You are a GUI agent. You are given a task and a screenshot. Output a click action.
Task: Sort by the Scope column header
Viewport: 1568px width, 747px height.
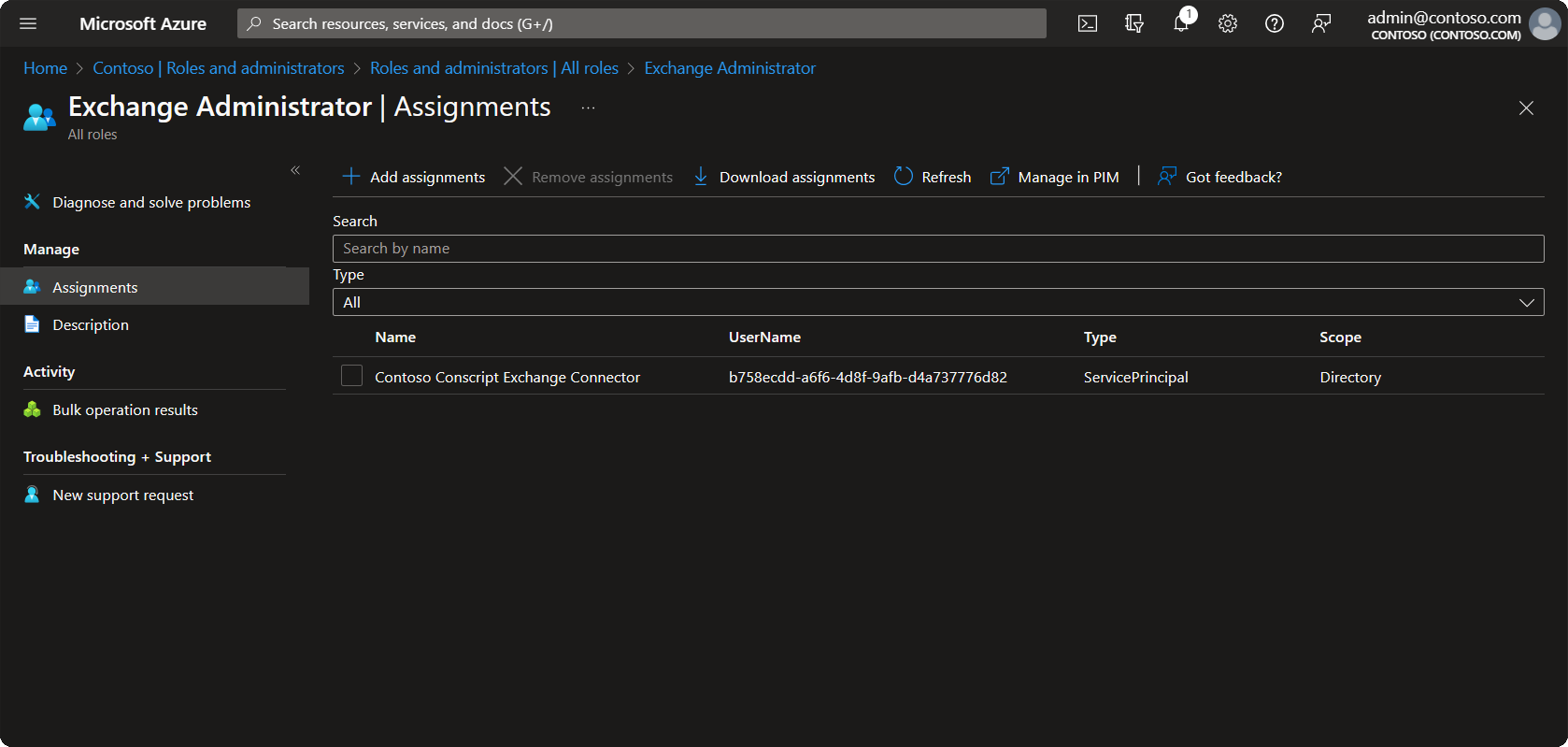click(1340, 337)
